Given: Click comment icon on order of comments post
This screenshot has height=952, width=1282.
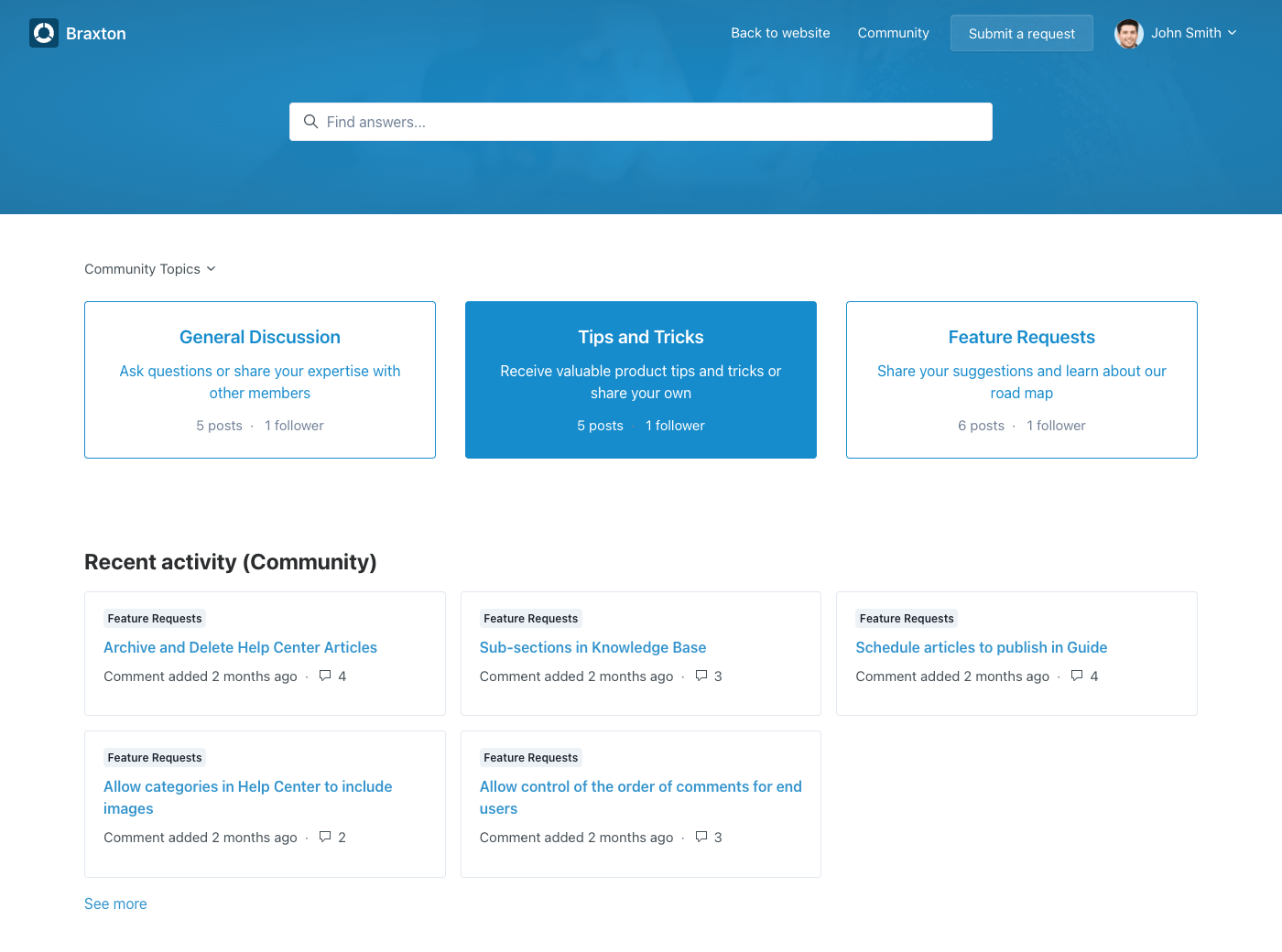Looking at the screenshot, I should (x=701, y=837).
